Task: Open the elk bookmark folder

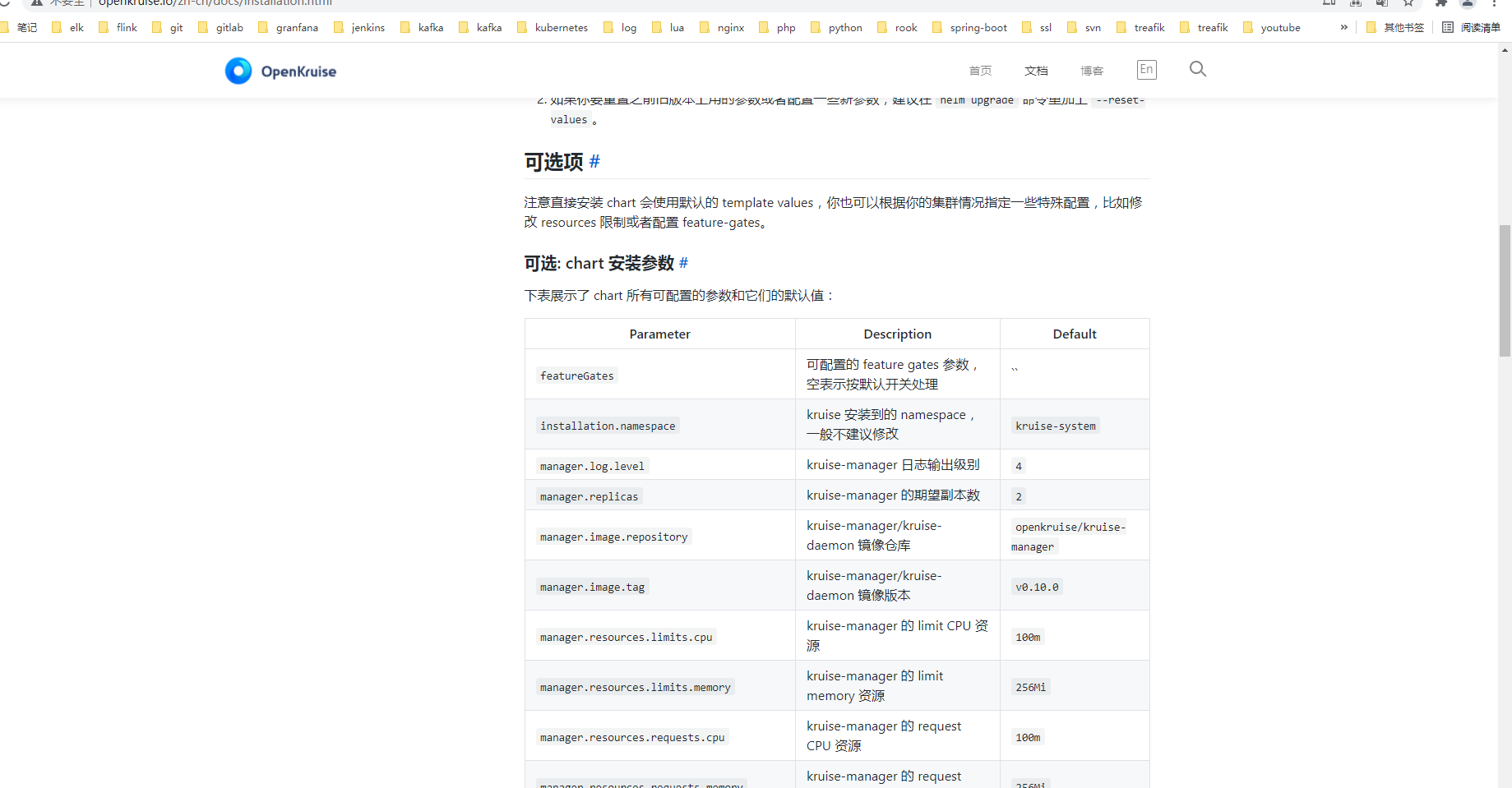Action: (68, 27)
